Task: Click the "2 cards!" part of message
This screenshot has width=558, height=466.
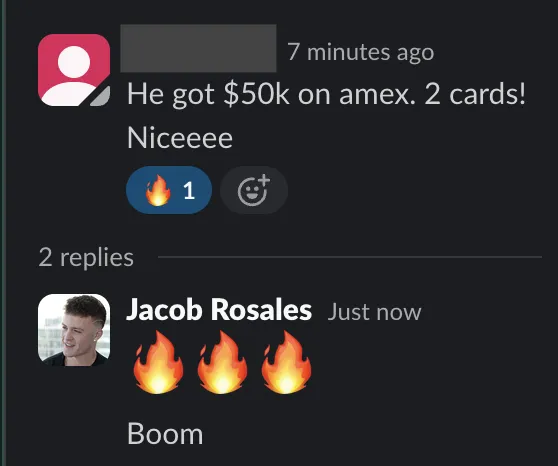Action: coord(475,94)
